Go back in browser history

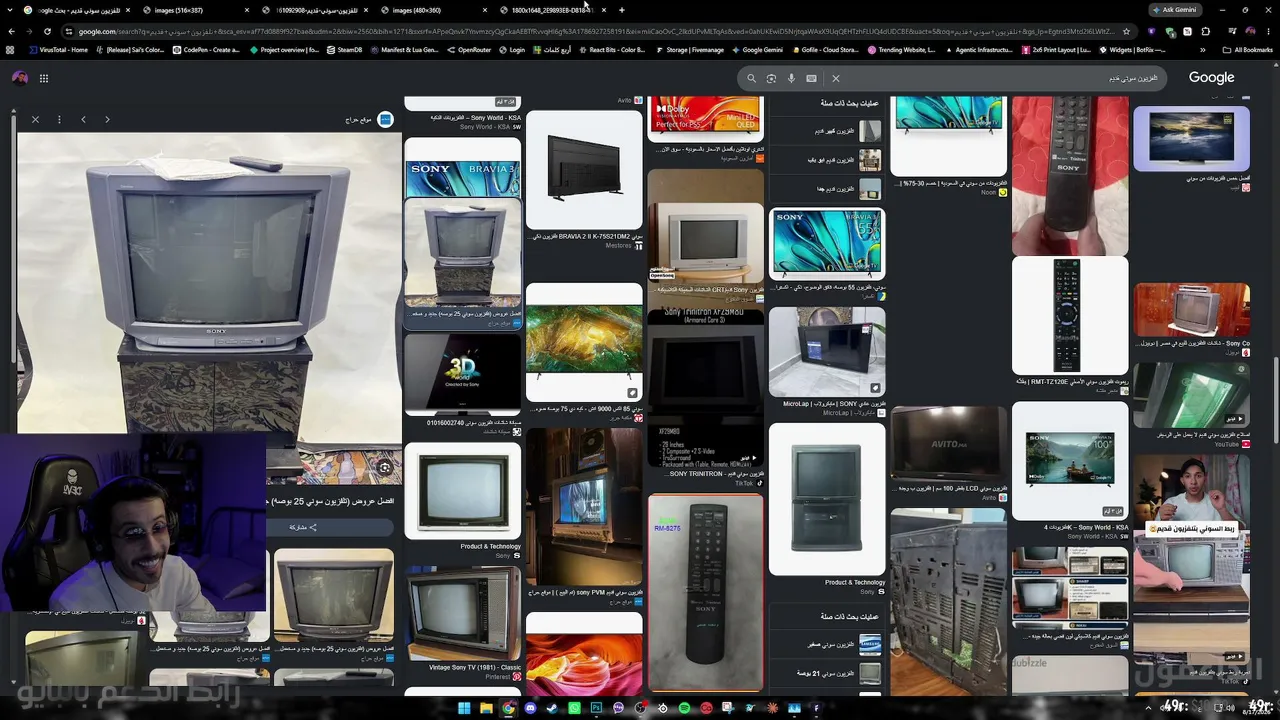point(11,31)
